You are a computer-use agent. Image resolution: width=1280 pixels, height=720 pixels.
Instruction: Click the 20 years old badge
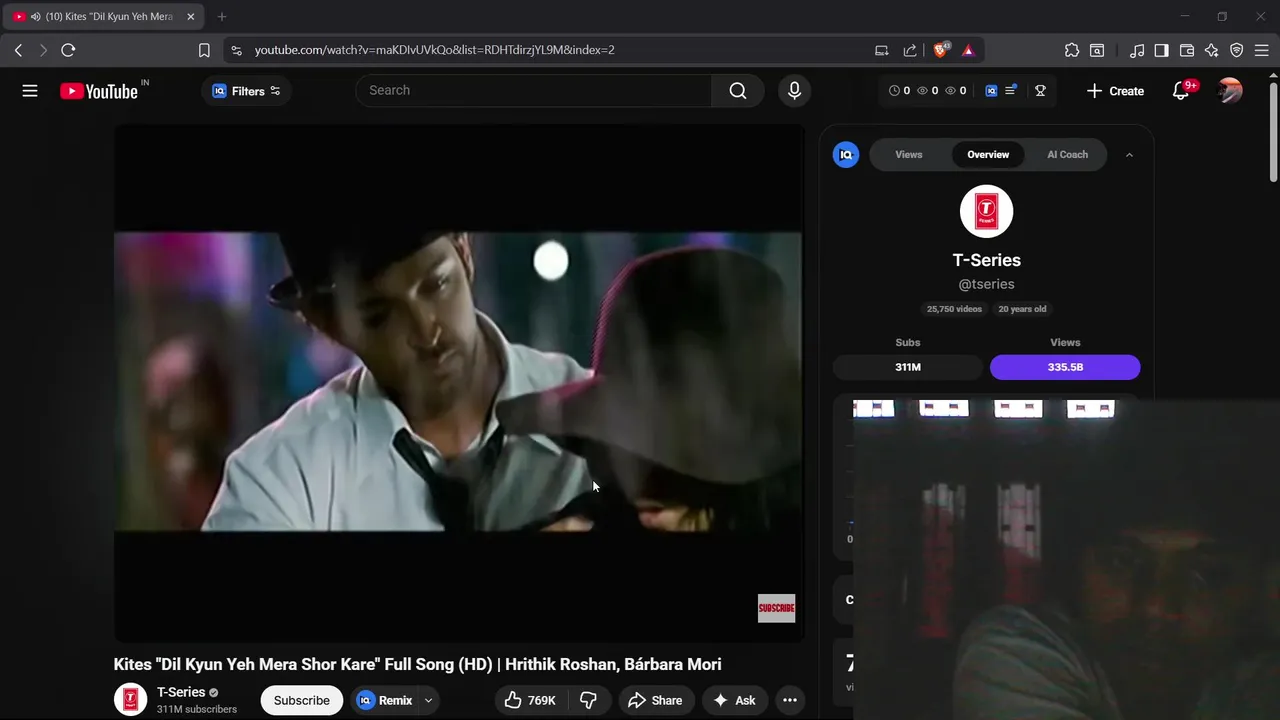point(1022,309)
